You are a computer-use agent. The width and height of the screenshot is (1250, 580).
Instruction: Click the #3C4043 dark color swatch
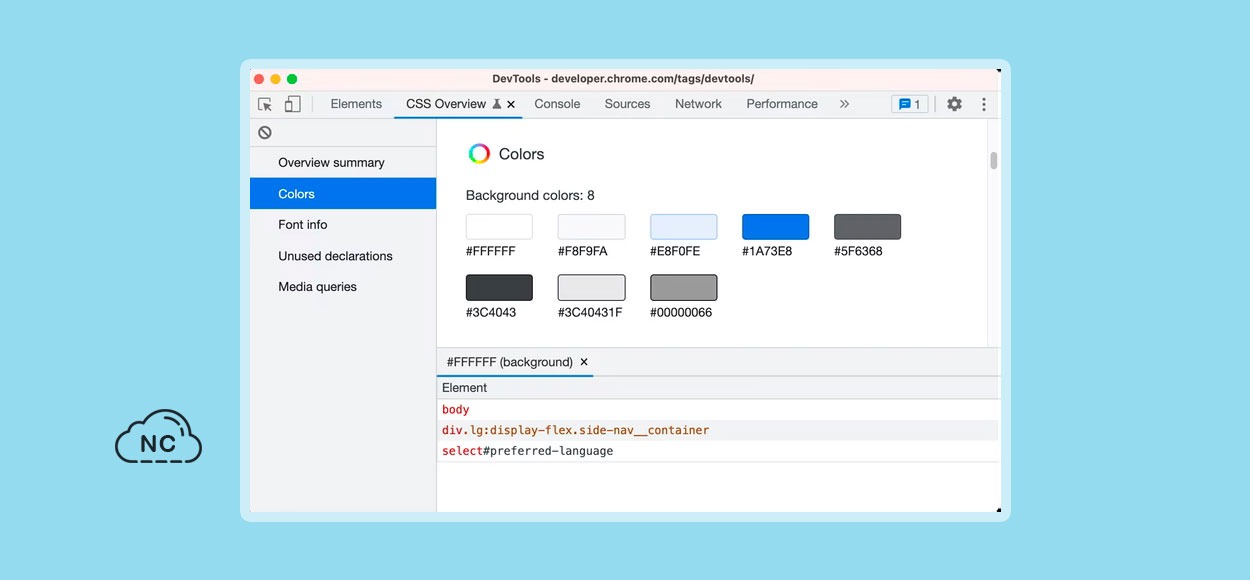coord(499,288)
